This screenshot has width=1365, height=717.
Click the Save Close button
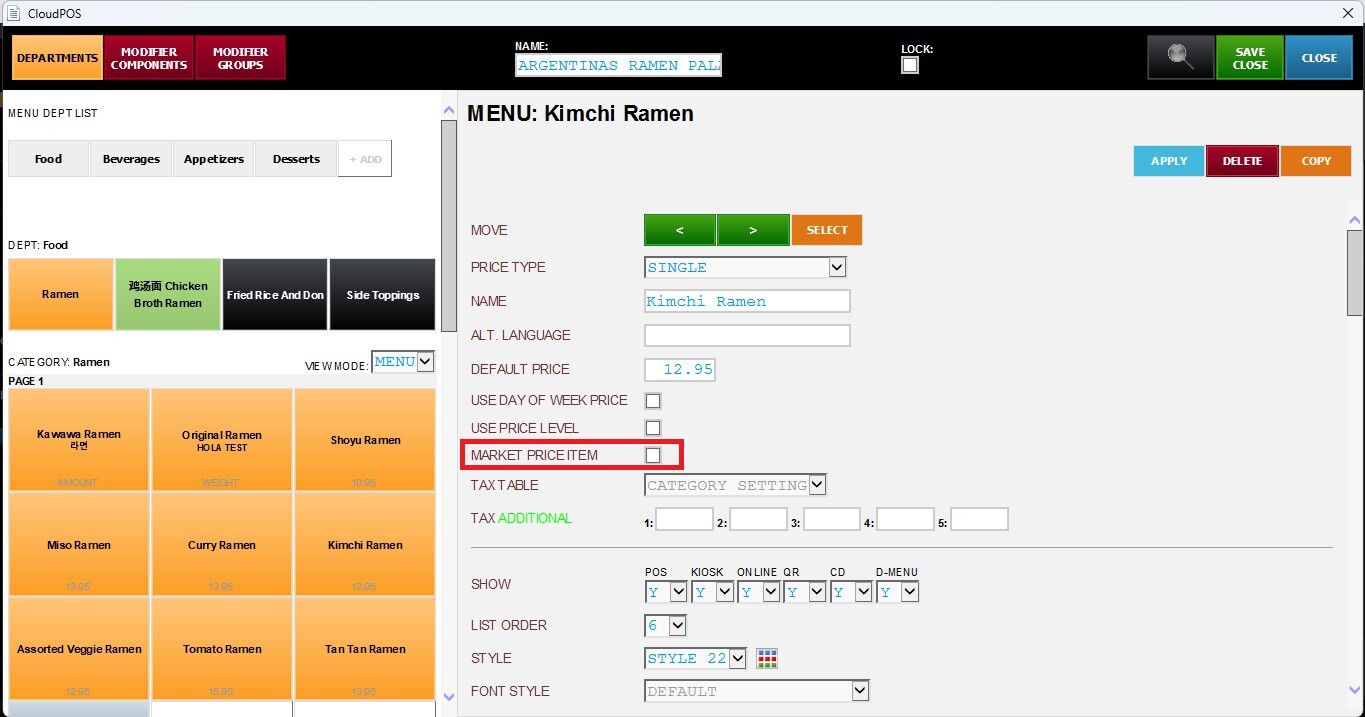[1250, 58]
